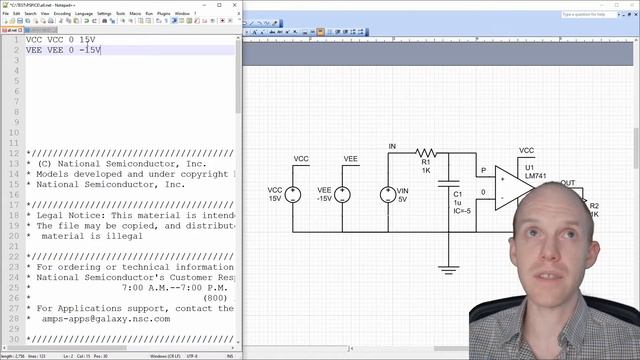The width and height of the screenshot is (640, 360).
Task: Open the dropdown beside the help question box
Action: pyautogui.click(x=619, y=15)
